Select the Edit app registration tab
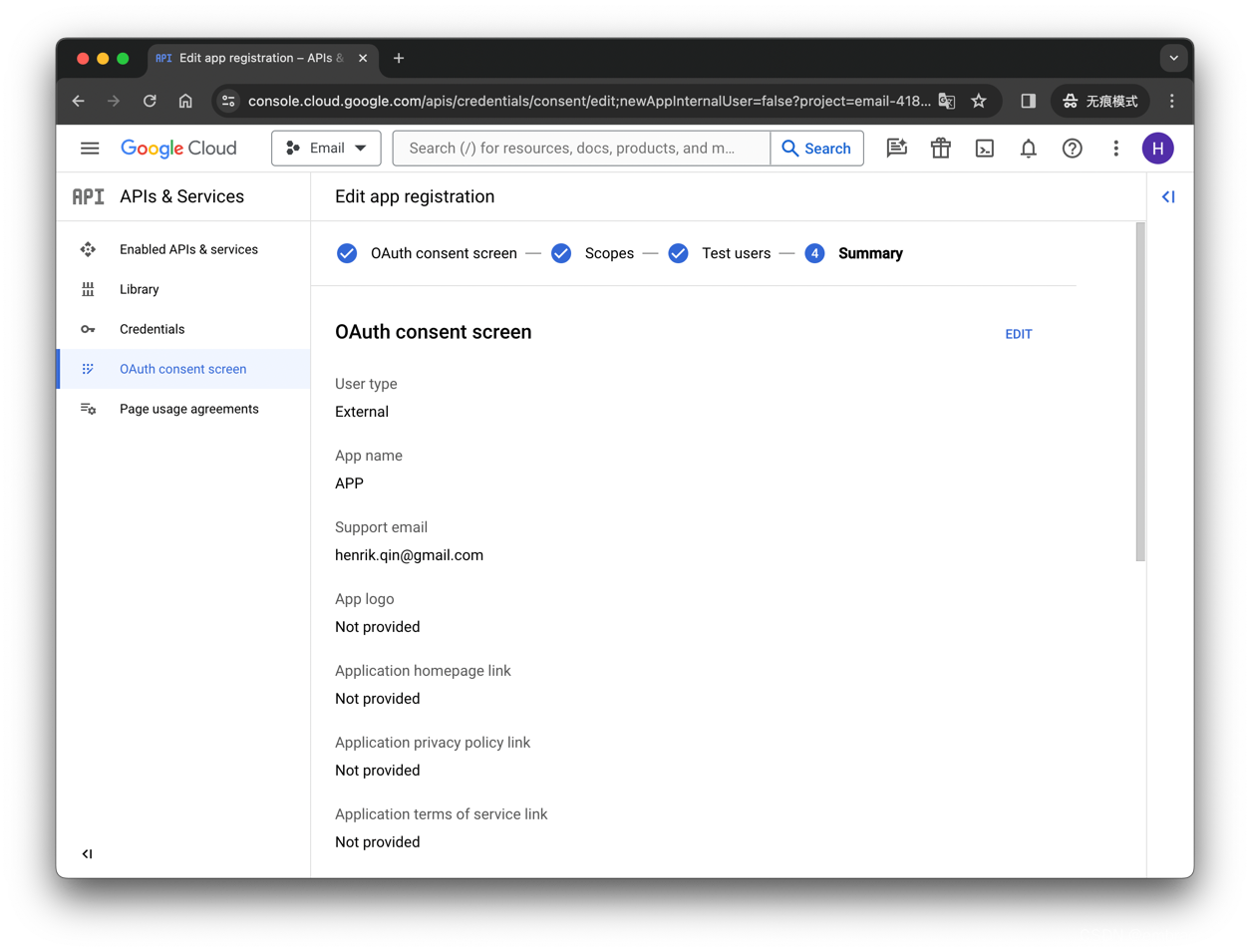 pos(262,58)
